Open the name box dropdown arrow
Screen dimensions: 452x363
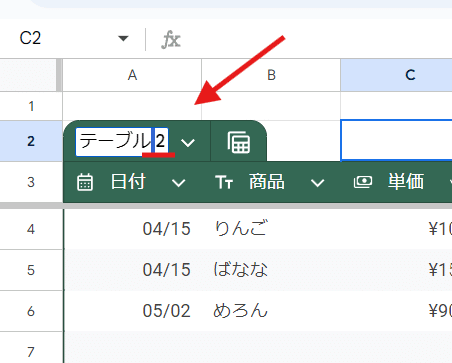123,38
